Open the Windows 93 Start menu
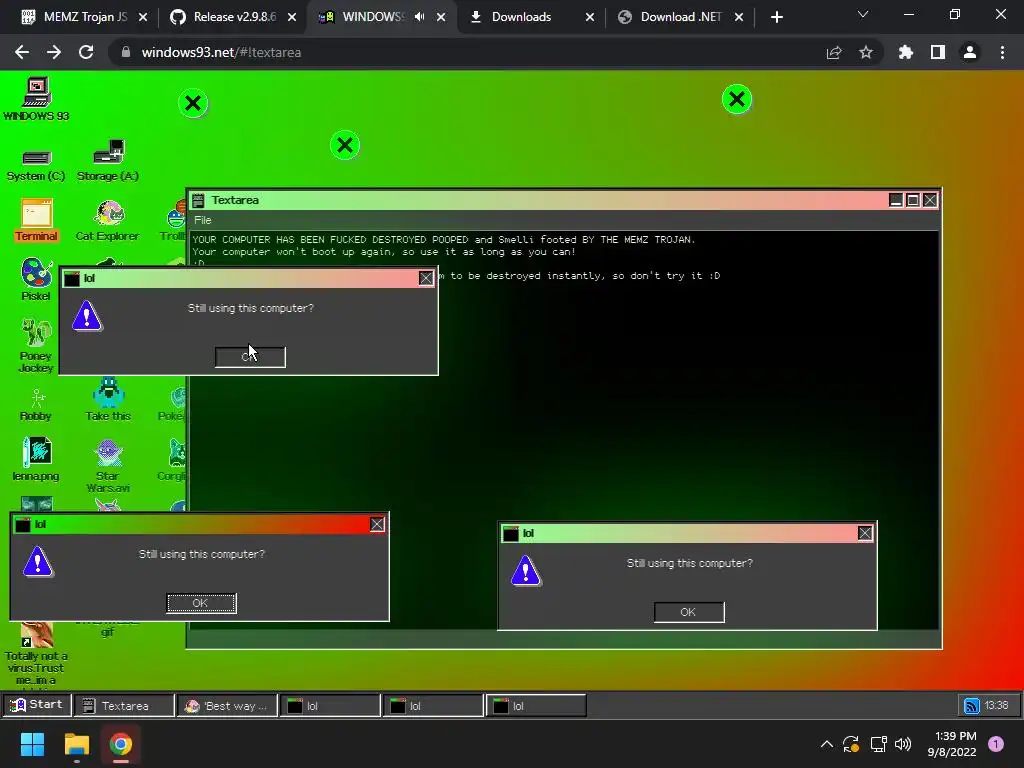1024x768 pixels. pyautogui.click(x=37, y=705)
